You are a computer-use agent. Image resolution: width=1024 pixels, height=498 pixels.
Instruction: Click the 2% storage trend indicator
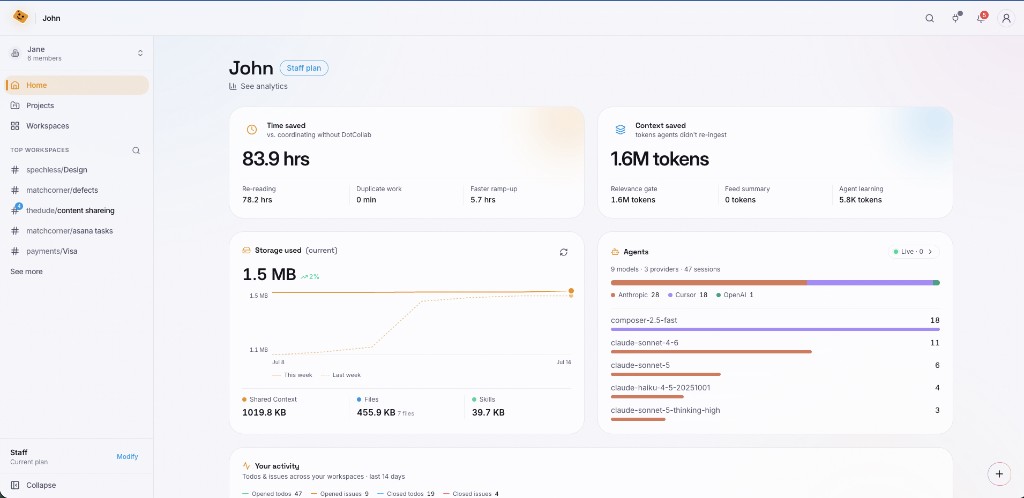[310, 277]
